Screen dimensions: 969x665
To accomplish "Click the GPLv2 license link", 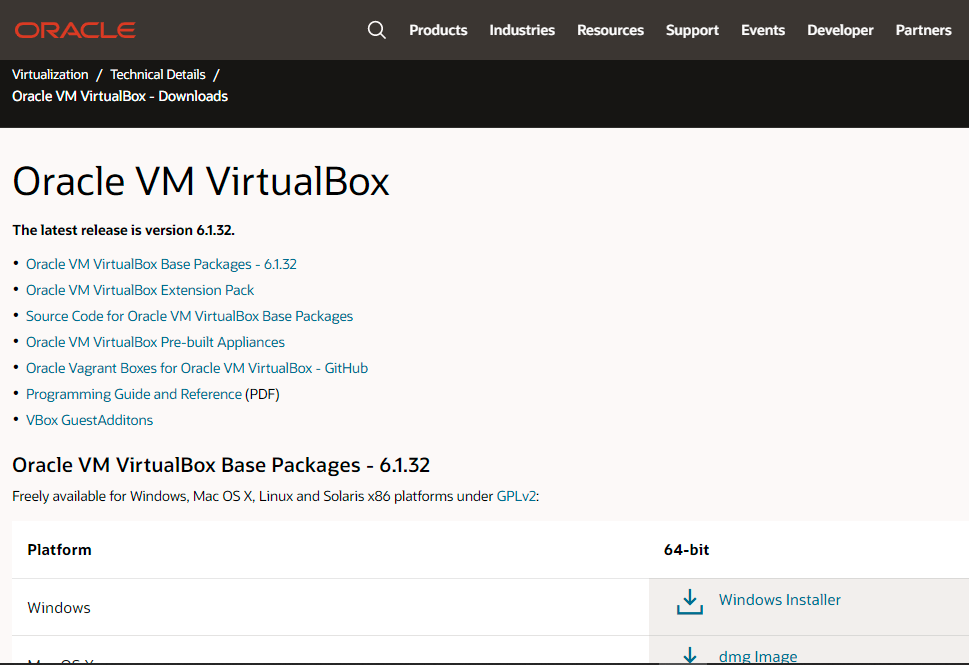I will [517, 496].
